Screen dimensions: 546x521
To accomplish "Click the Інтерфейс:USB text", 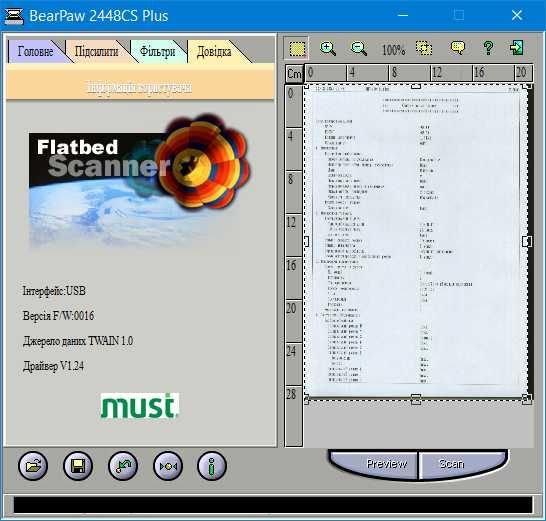I will (x=54, y=291).
